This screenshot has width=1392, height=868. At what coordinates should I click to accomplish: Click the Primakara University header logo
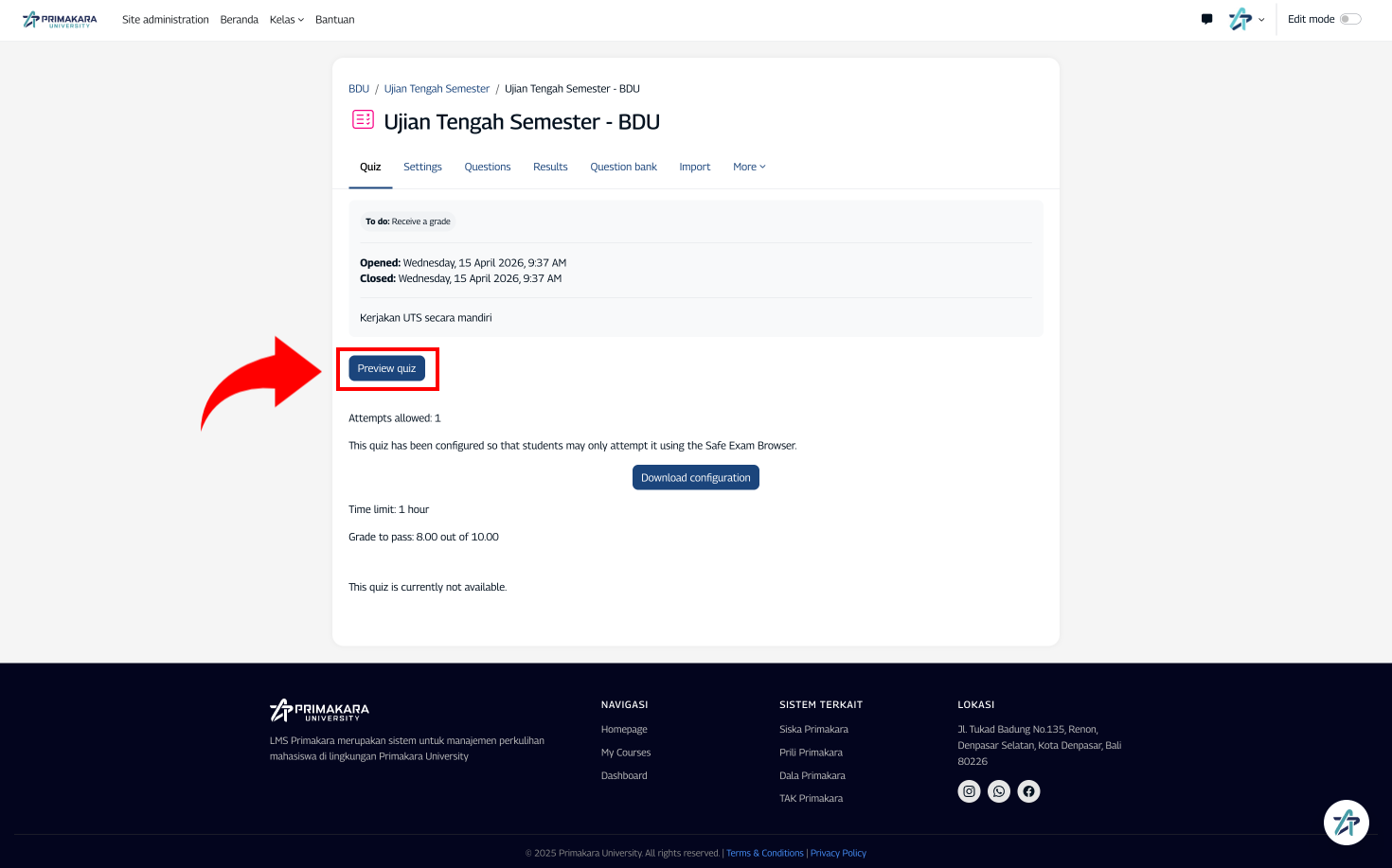pos(60,19)
